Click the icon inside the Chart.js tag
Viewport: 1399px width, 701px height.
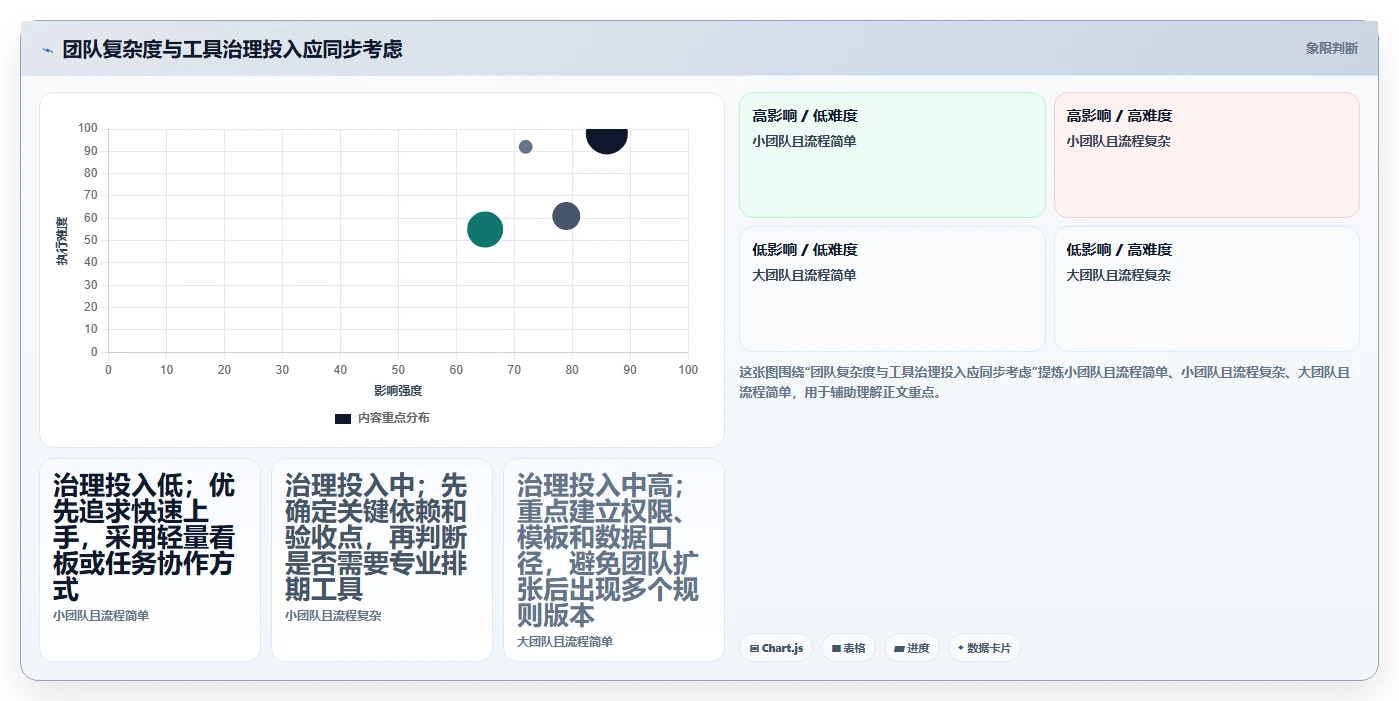(754, 649)
